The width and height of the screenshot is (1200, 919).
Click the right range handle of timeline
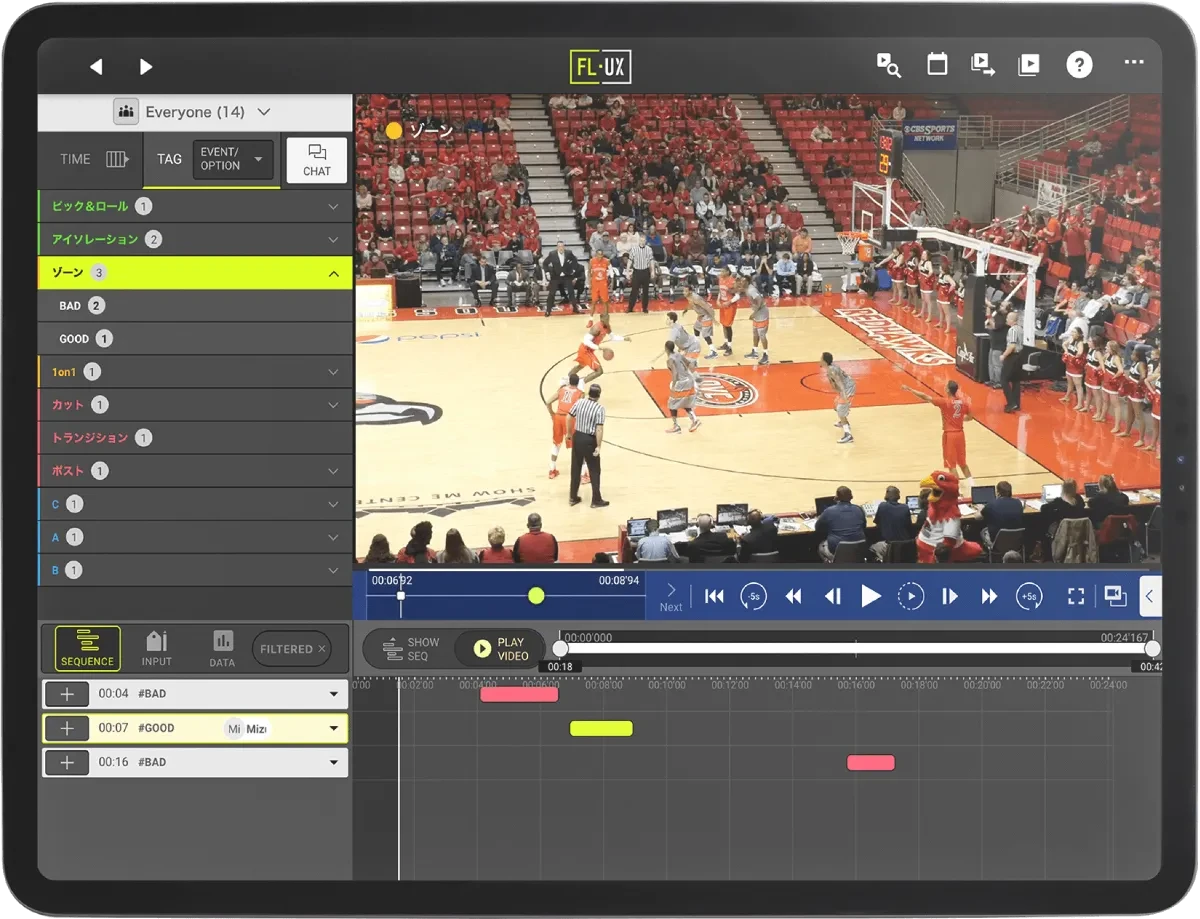[1152, 648]
